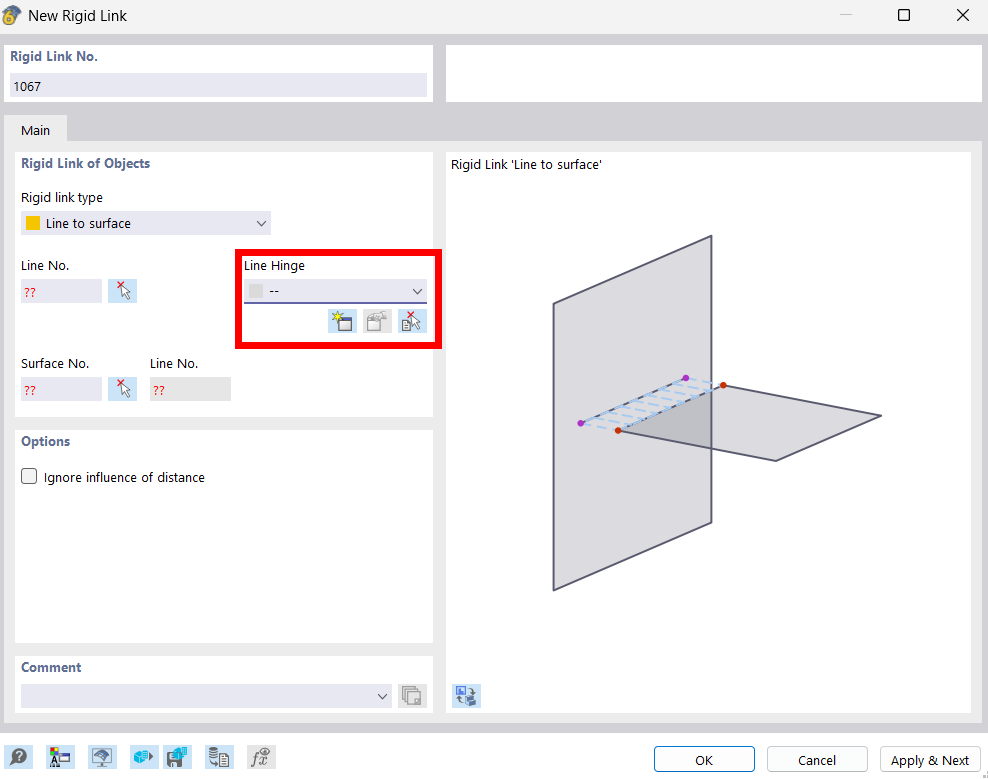The image size is (988, 779).
Task: Create a new line hinge
Action: (342, 321)
